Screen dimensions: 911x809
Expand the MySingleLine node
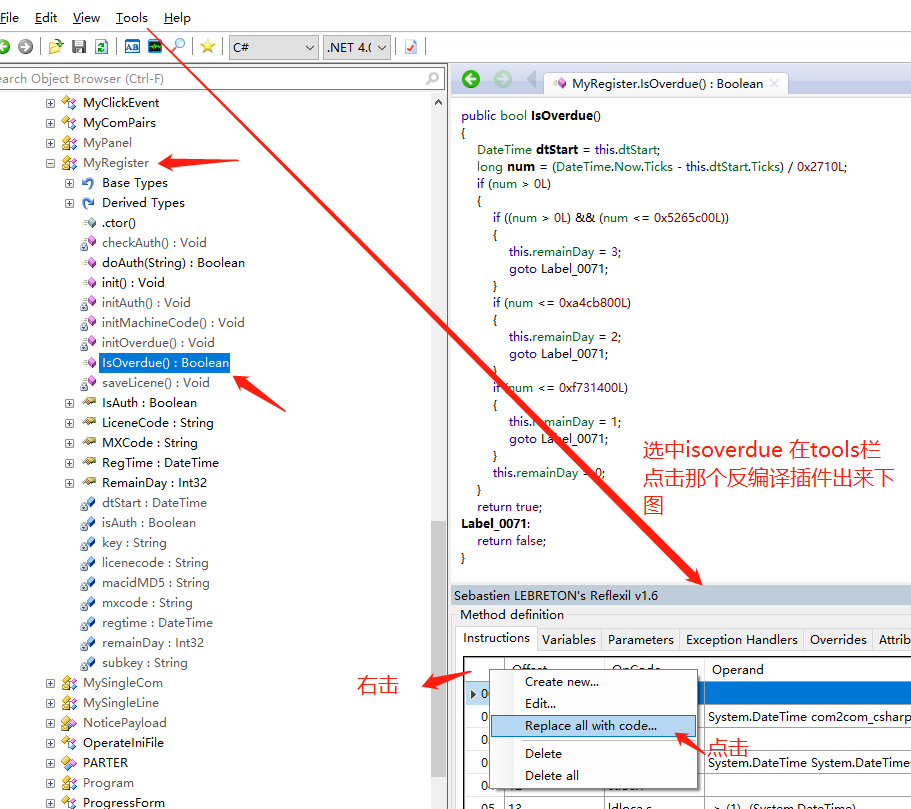click(51, 704)
